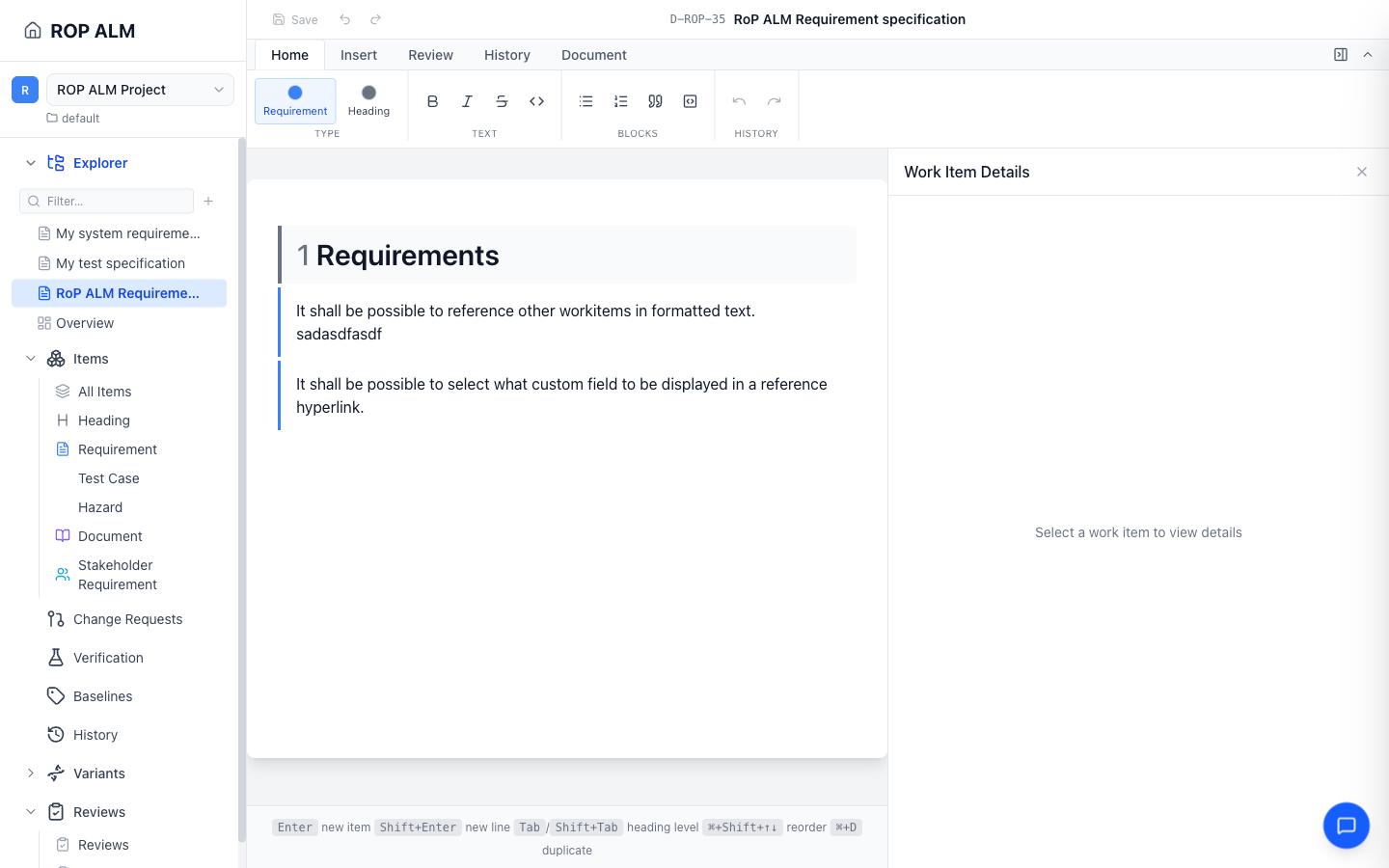This screenshot has width=1389, height=868.
Task: Click the Variants icon
Action: pos(56,773)
